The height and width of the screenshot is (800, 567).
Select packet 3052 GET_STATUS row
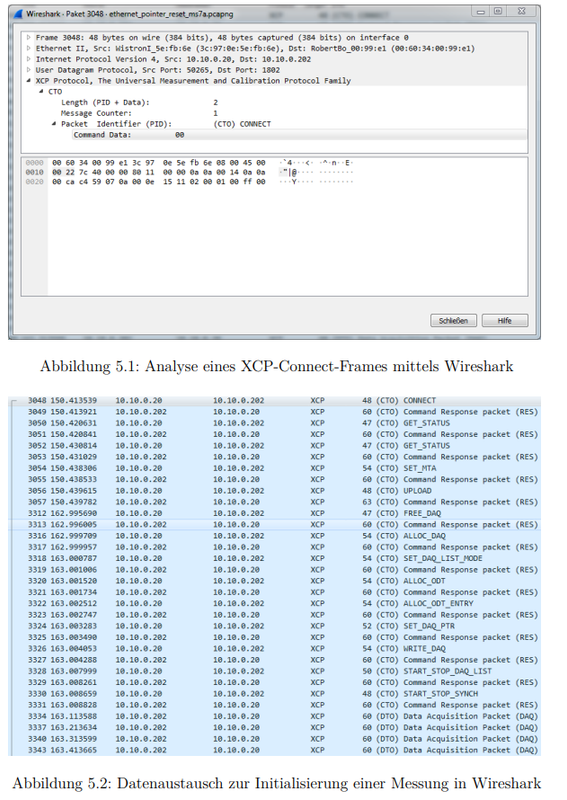click(x=275, y=445)
